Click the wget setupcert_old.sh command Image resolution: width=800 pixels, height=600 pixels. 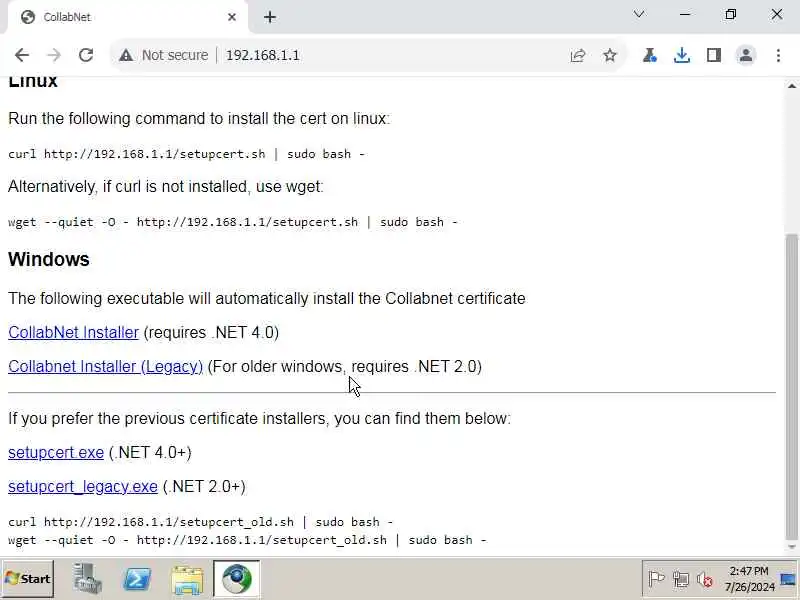pyautogui.click(x=248, y=540)
